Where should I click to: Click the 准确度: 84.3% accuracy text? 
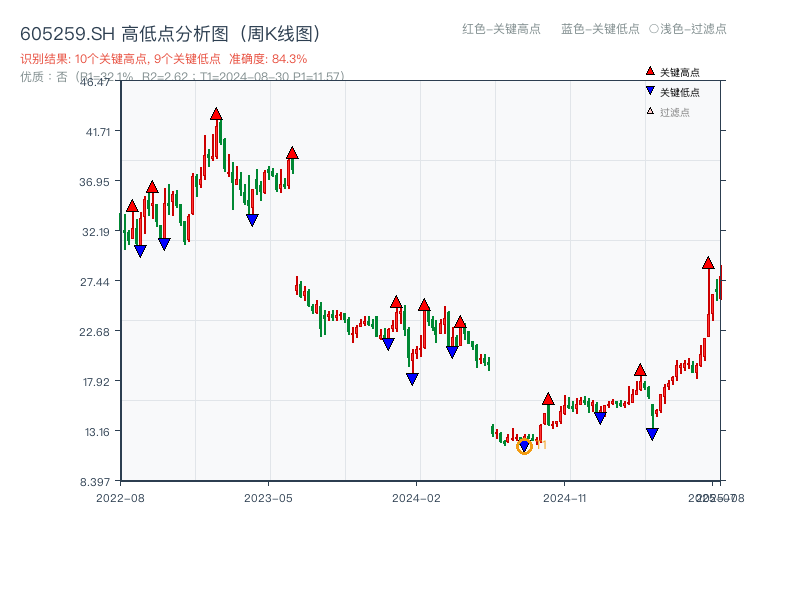coord(268,59)
